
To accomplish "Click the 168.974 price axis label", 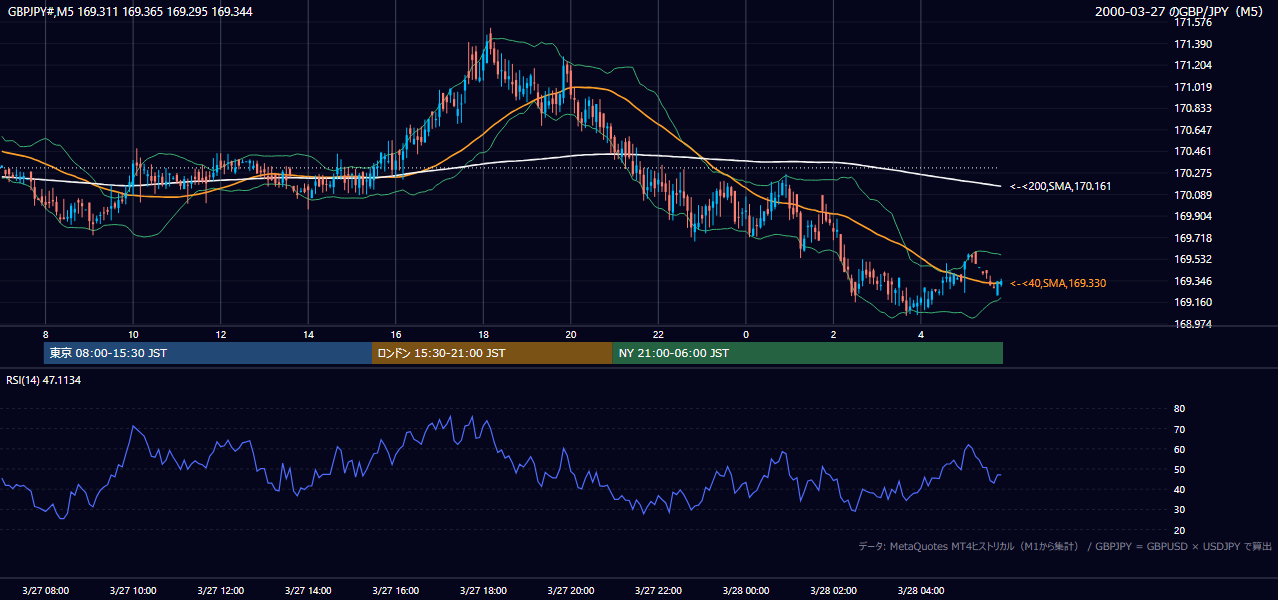I will 1193,324.
